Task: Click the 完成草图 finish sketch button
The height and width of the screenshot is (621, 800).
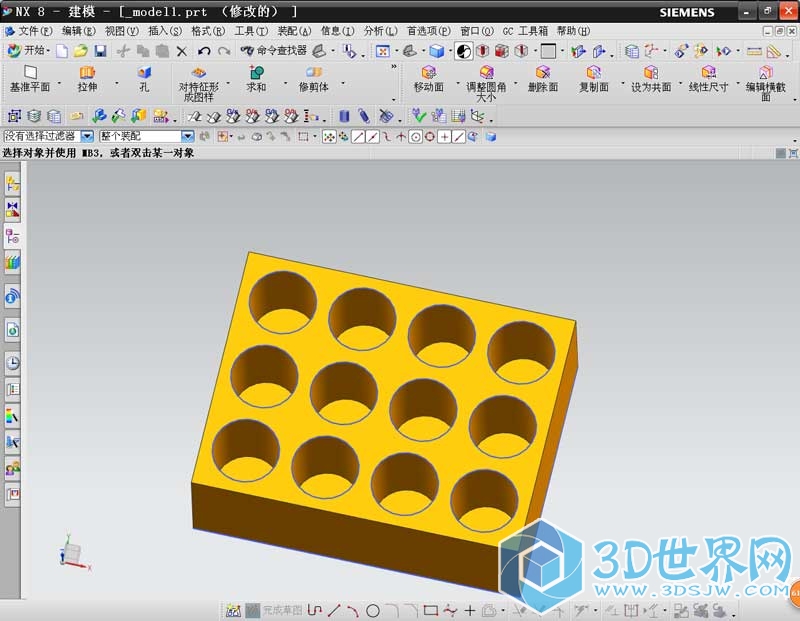Action: coord(274,610)
